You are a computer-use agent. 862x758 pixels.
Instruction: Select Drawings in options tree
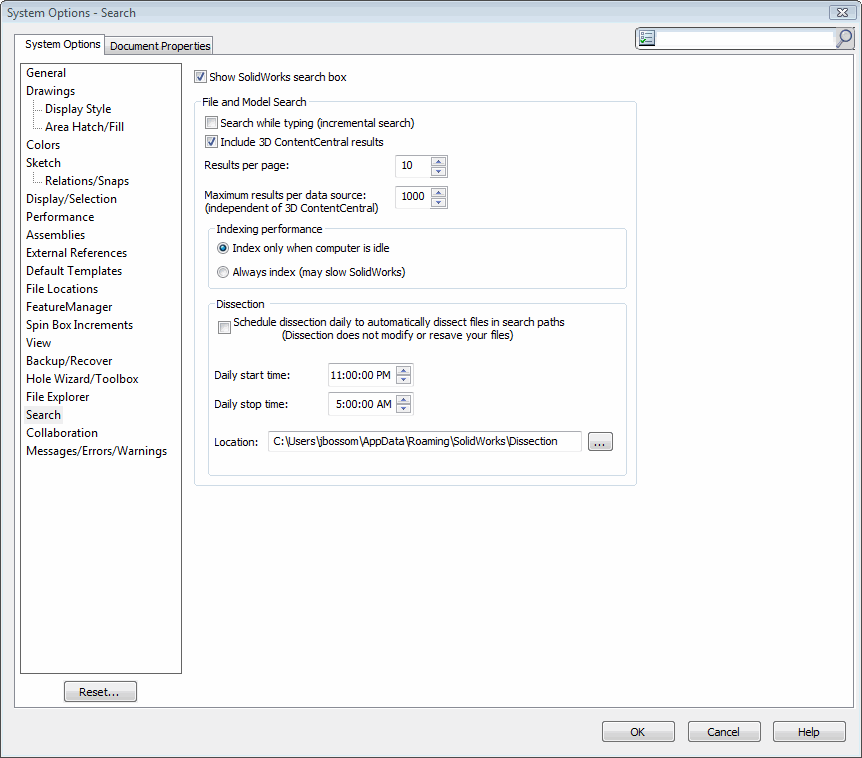[x=51, y=91]
